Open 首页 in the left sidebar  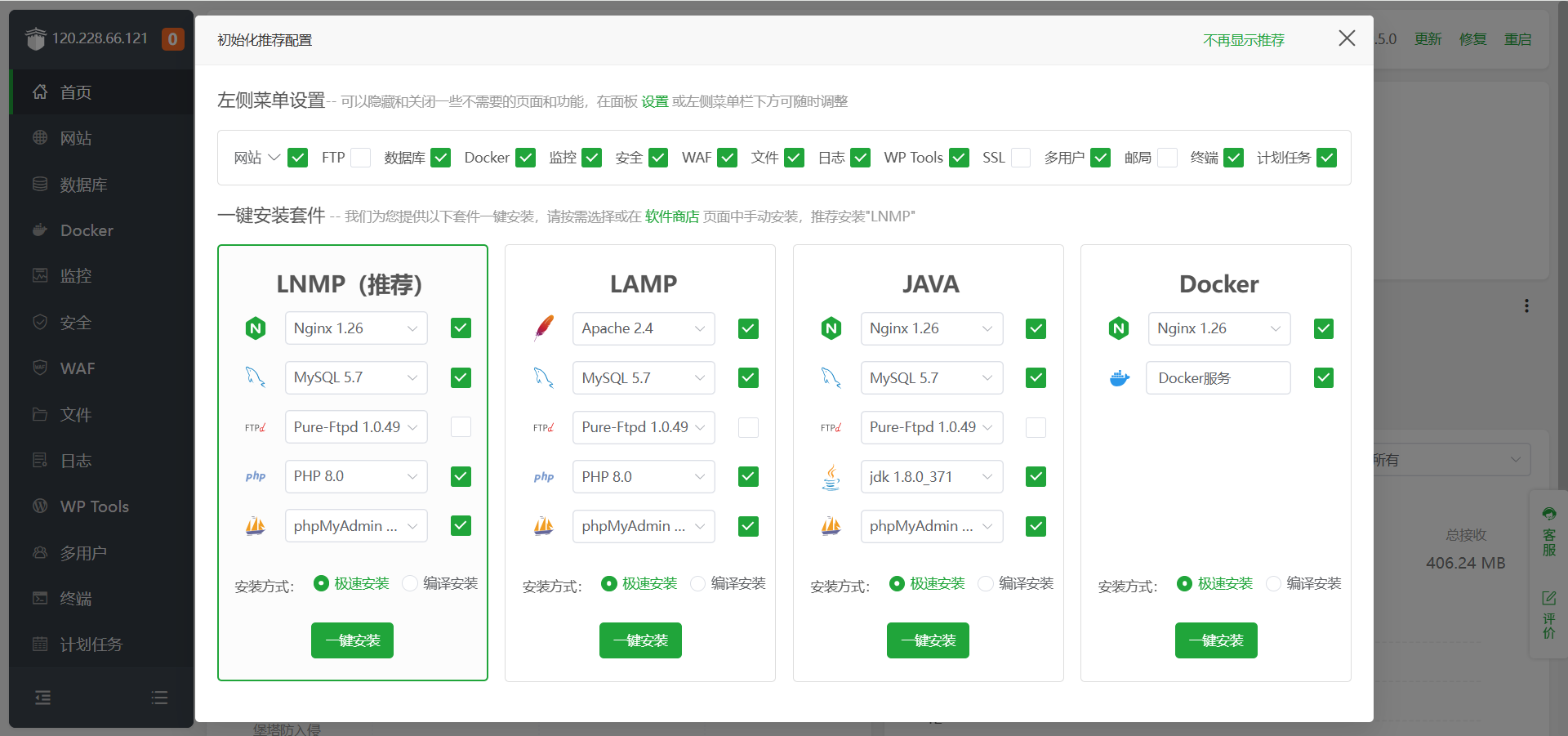(102, 92)
